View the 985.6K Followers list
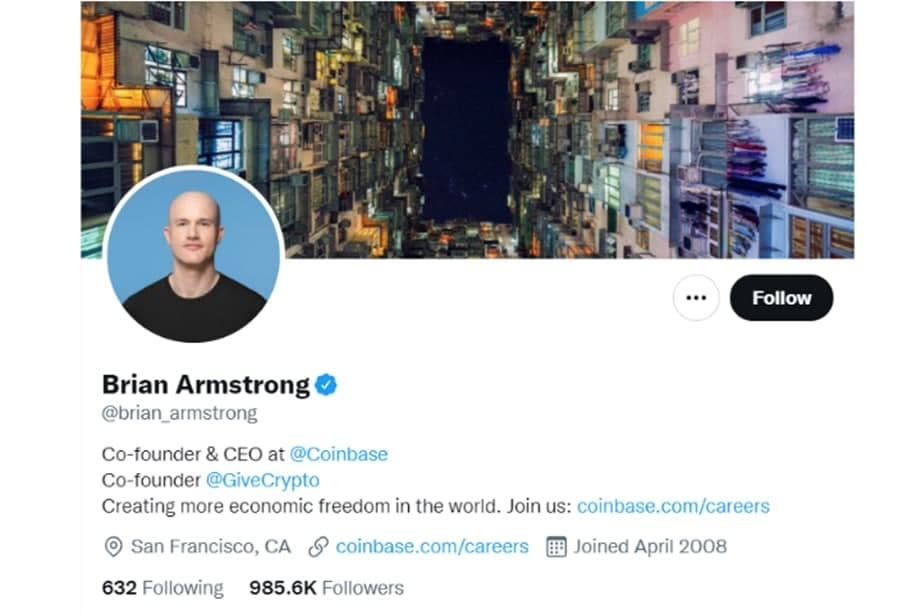This screenshot has height=614, width=921. pyautogui.click(x=327, y=588)
